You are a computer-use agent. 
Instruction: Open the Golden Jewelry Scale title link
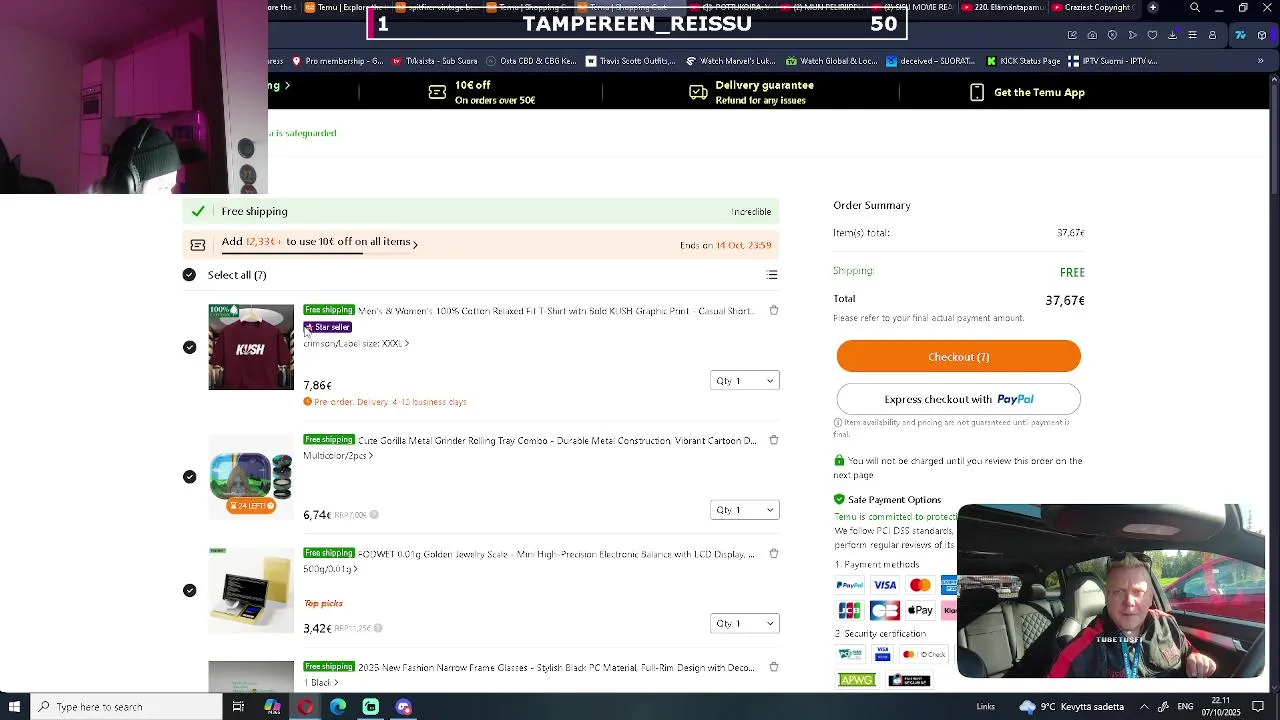point(556,554)
